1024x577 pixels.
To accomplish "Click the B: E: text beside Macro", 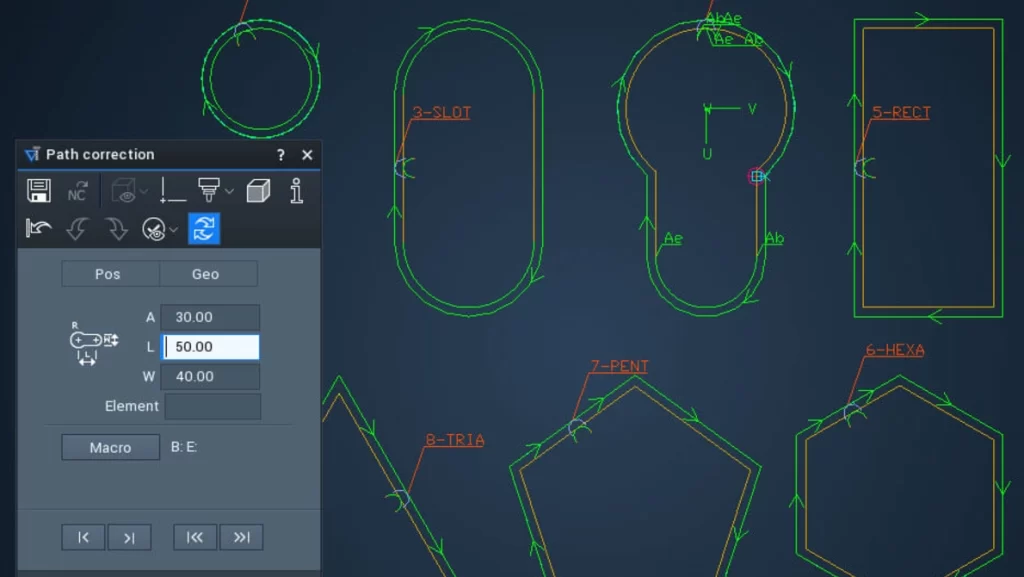I will 184,447.
